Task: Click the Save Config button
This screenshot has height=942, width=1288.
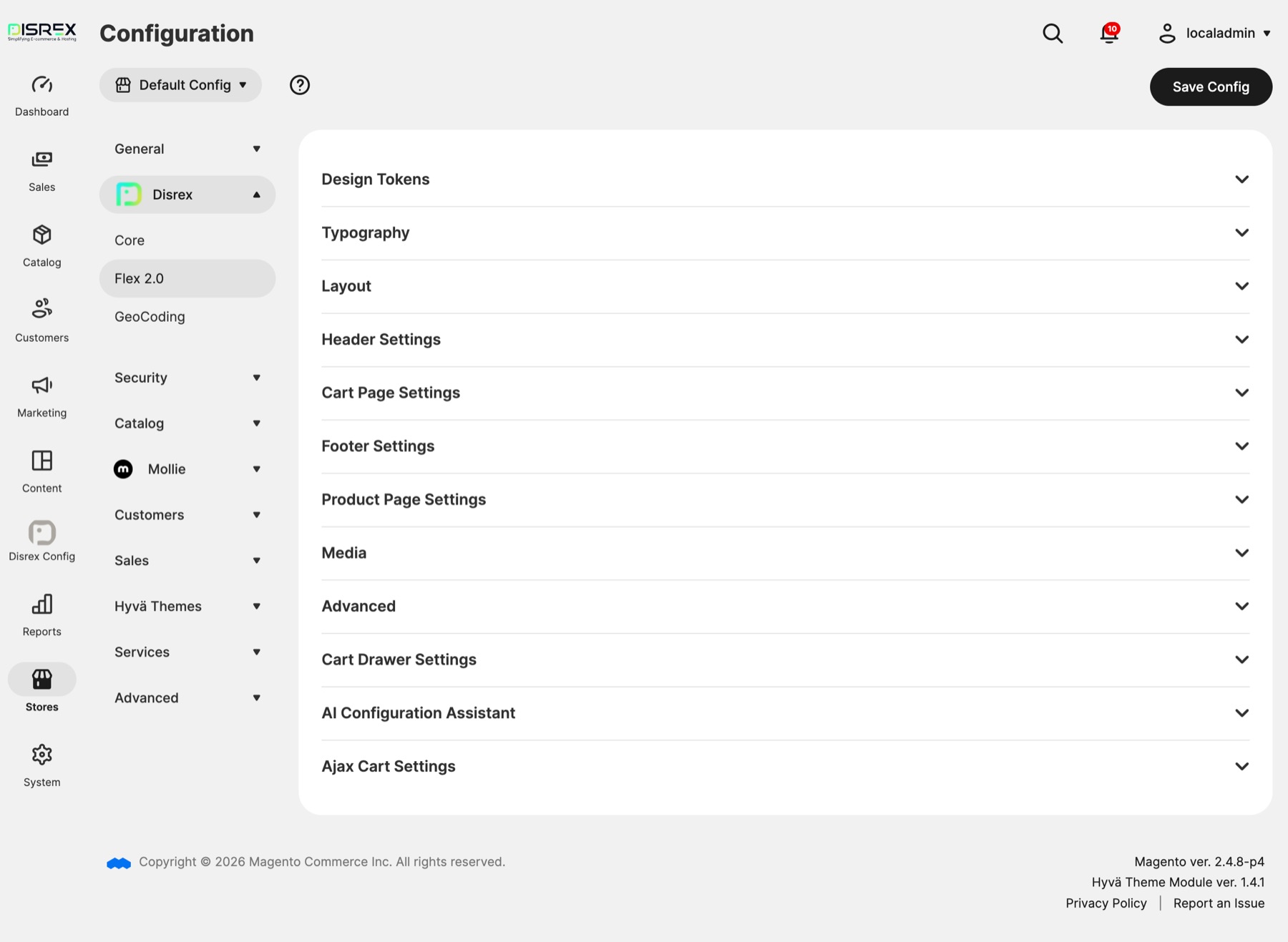Action: click(x=1211, y=87)
